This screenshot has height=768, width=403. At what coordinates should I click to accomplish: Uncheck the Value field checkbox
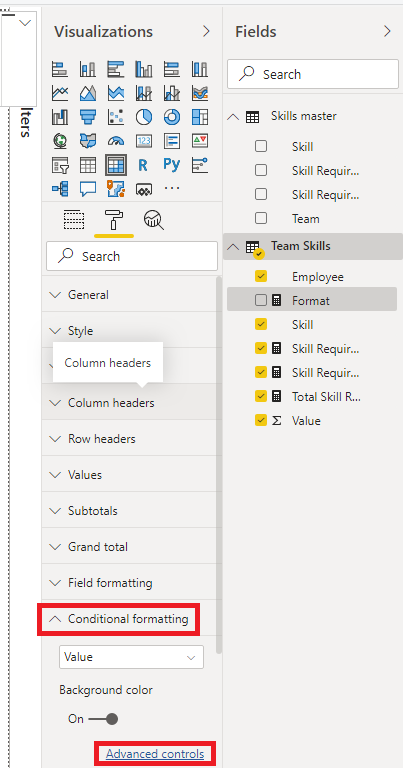(x=261, y=420)
